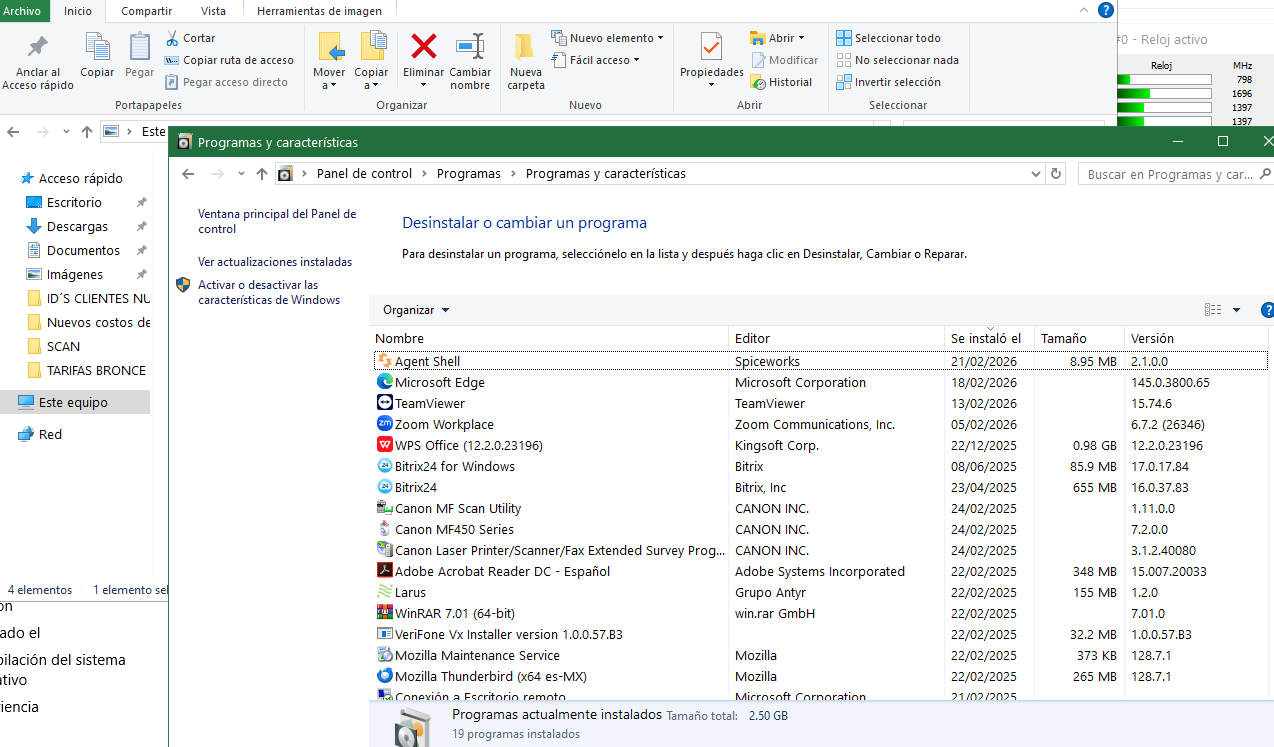The height and width of the screenshot is (747, 1274).
Task: Click the up arrow in Programas window
Action: pyautogui.click(x=262, y=174)
